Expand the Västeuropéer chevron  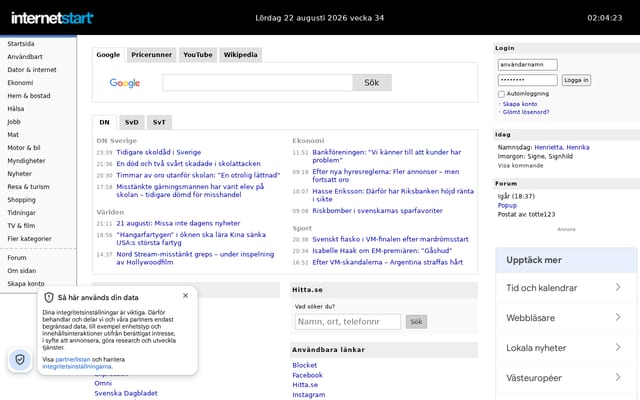(618, 377)
